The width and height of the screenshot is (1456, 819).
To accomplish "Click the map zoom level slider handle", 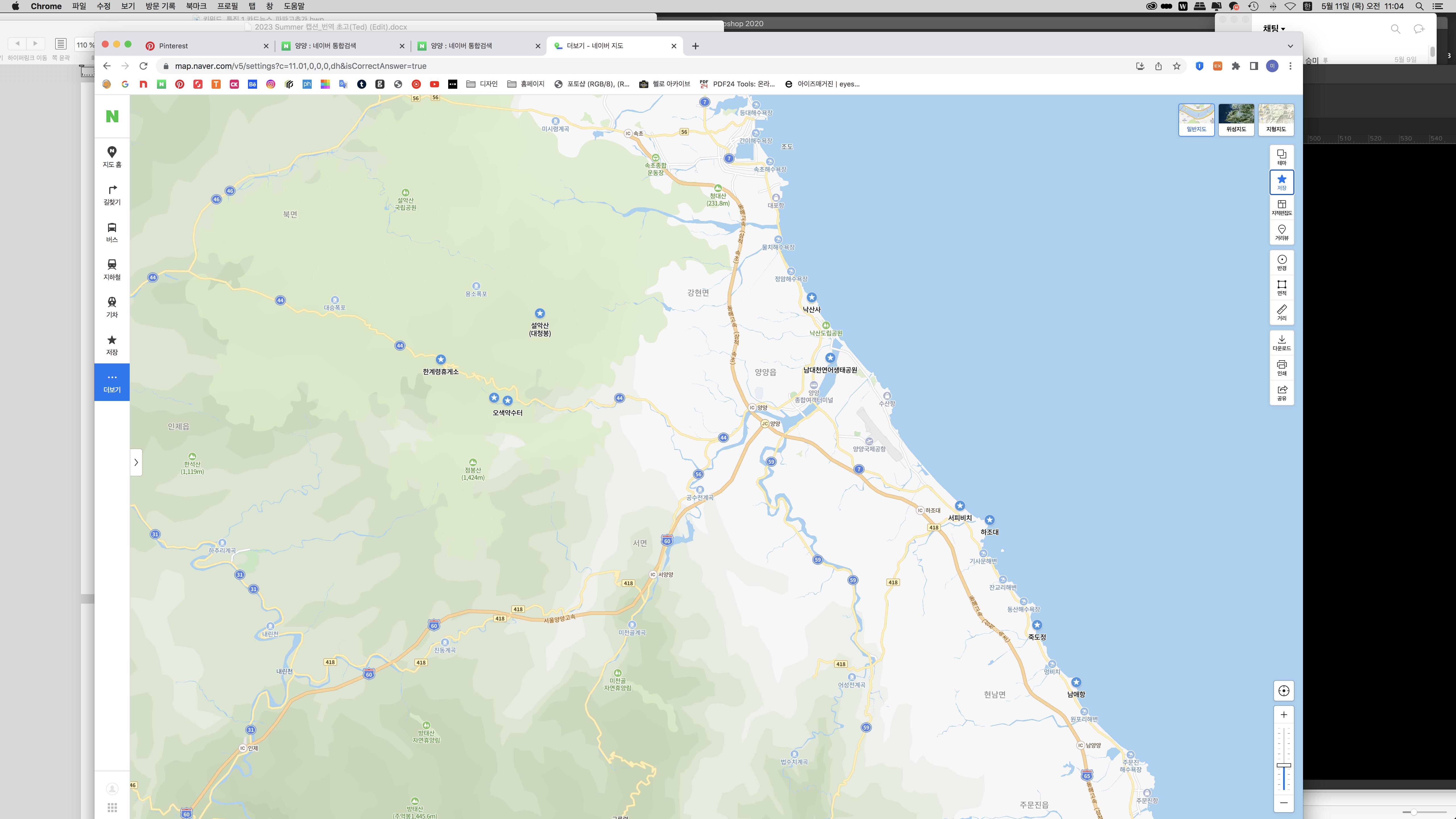I will (1284, 765).
